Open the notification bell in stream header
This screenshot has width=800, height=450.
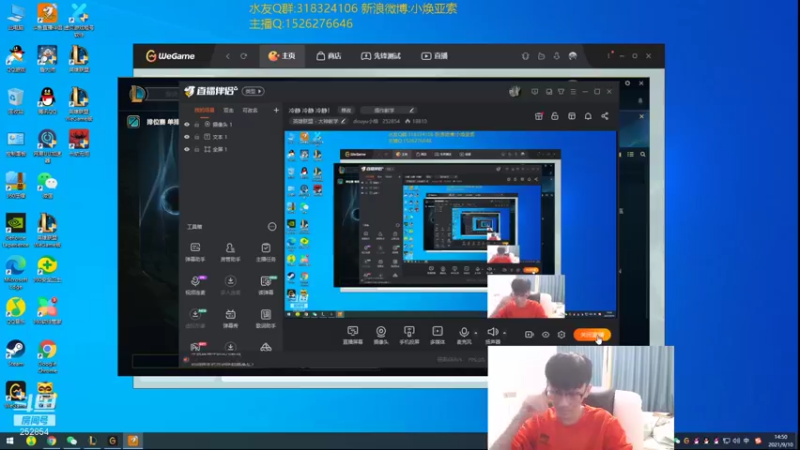pos(588,116)
